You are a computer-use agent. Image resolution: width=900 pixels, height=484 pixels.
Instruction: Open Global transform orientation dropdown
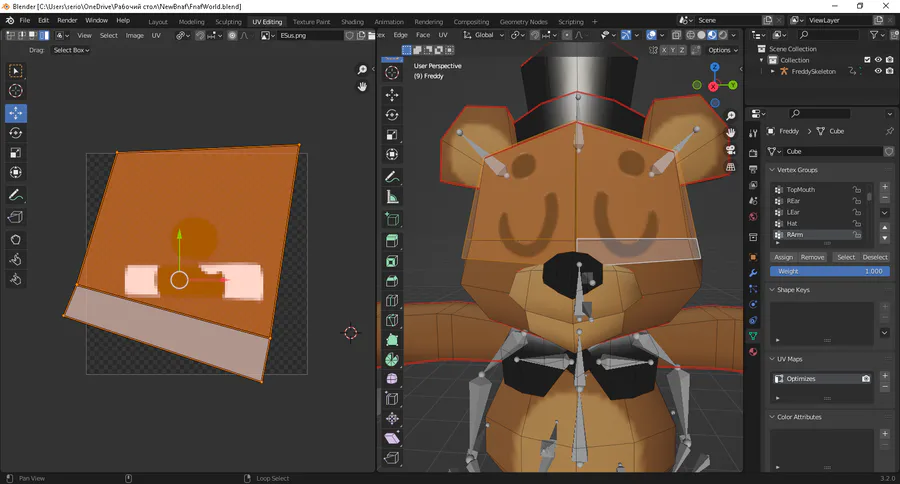[484, 35]
